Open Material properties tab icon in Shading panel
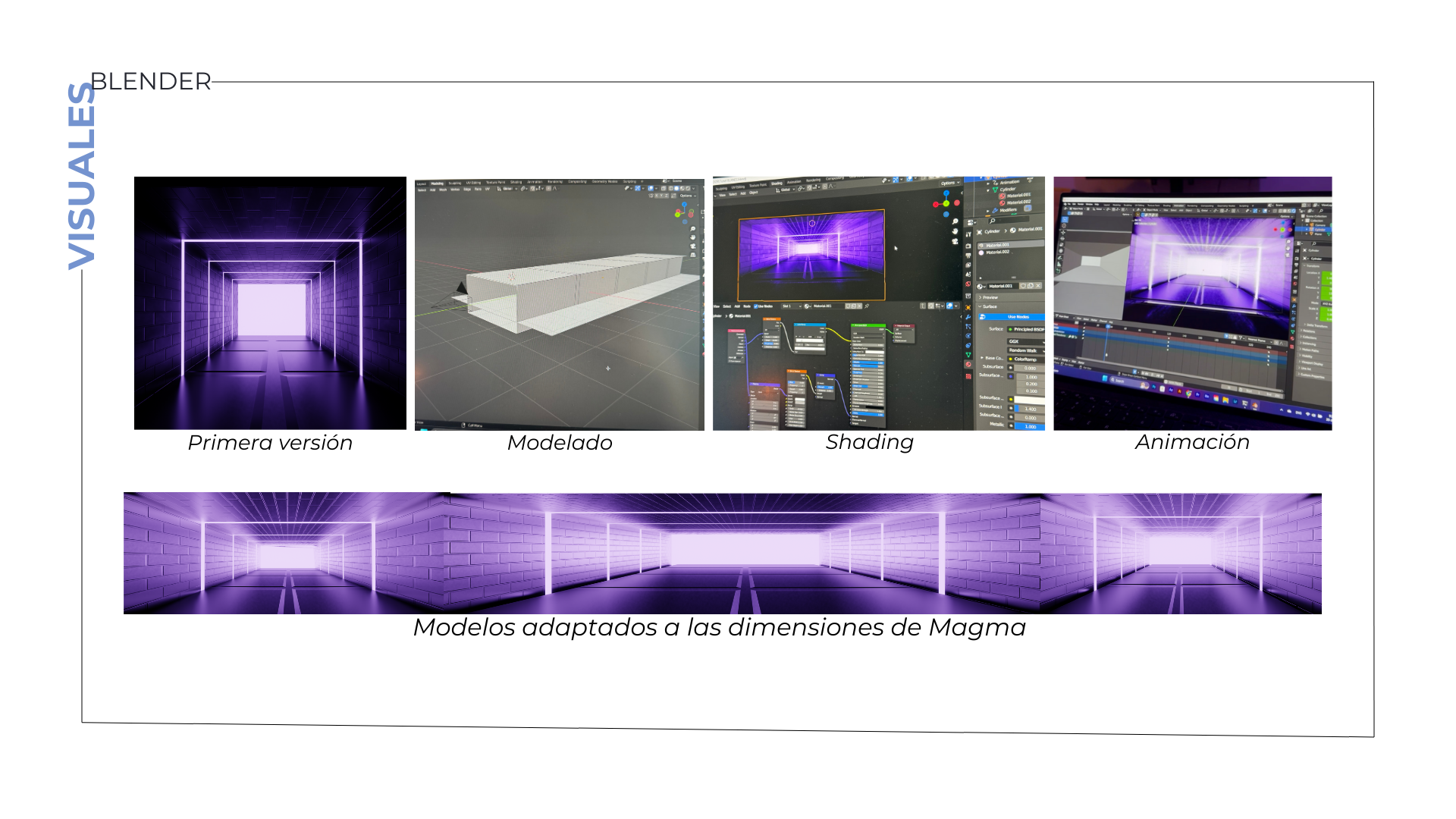 968,364
